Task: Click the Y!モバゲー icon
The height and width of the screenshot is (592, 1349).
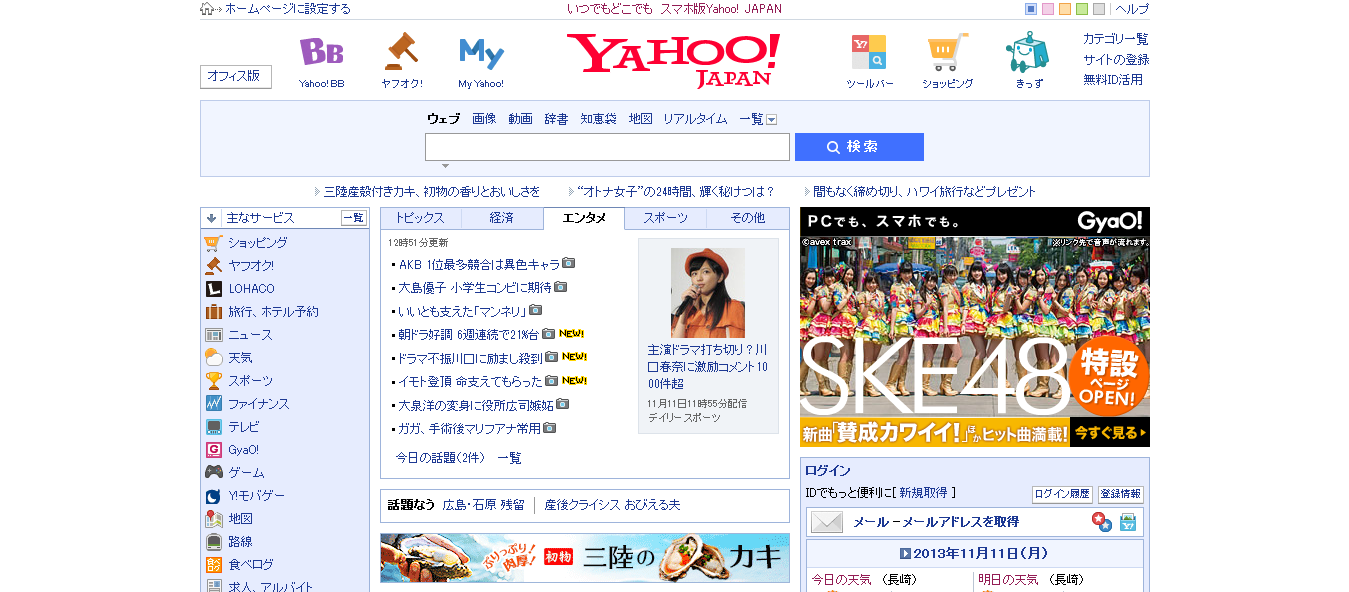Action: [x=213, y=496]
